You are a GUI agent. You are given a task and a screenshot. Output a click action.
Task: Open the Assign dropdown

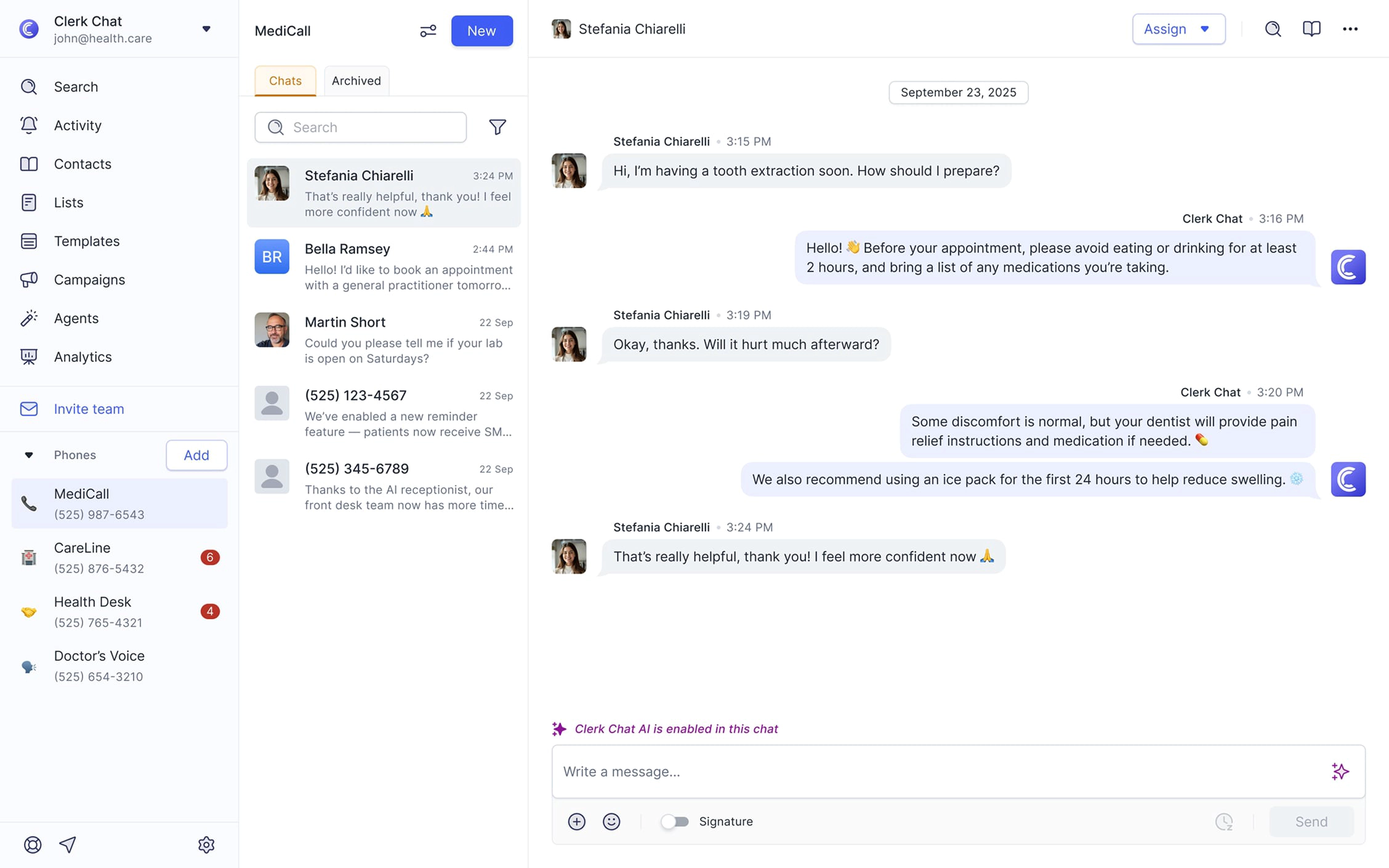tap(1178, 29)
